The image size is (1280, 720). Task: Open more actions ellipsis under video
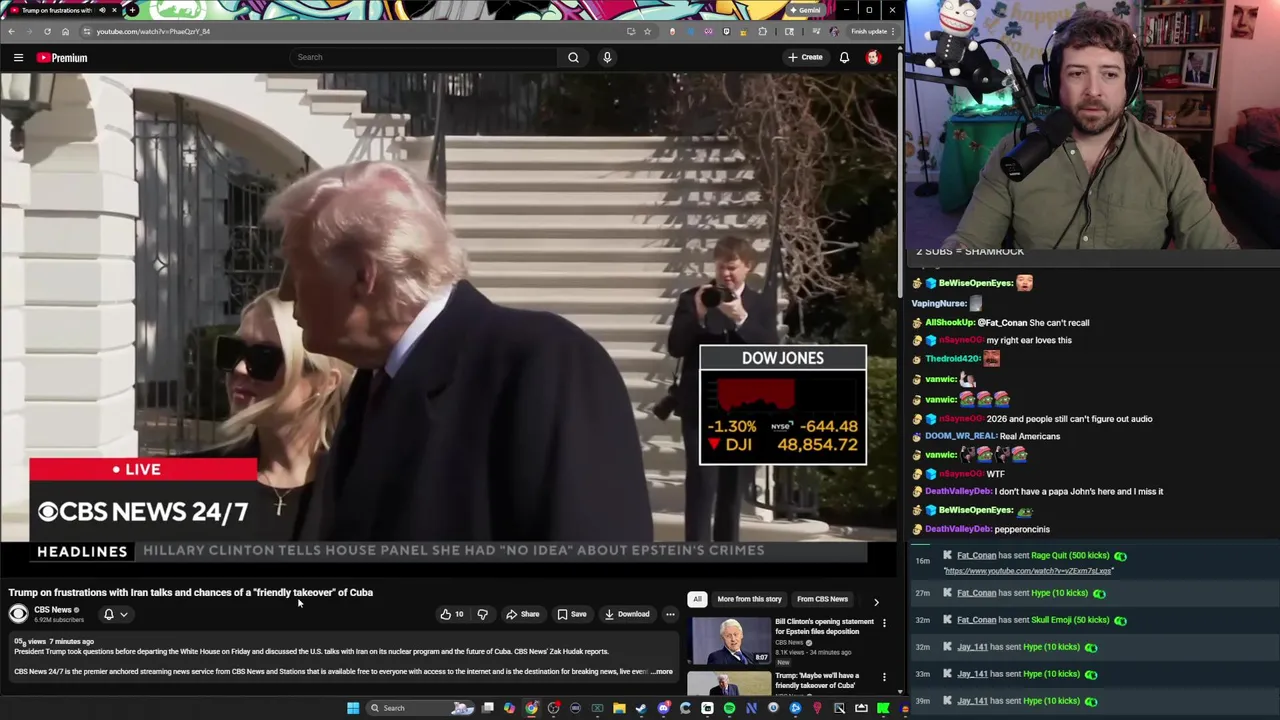point(671,614)
